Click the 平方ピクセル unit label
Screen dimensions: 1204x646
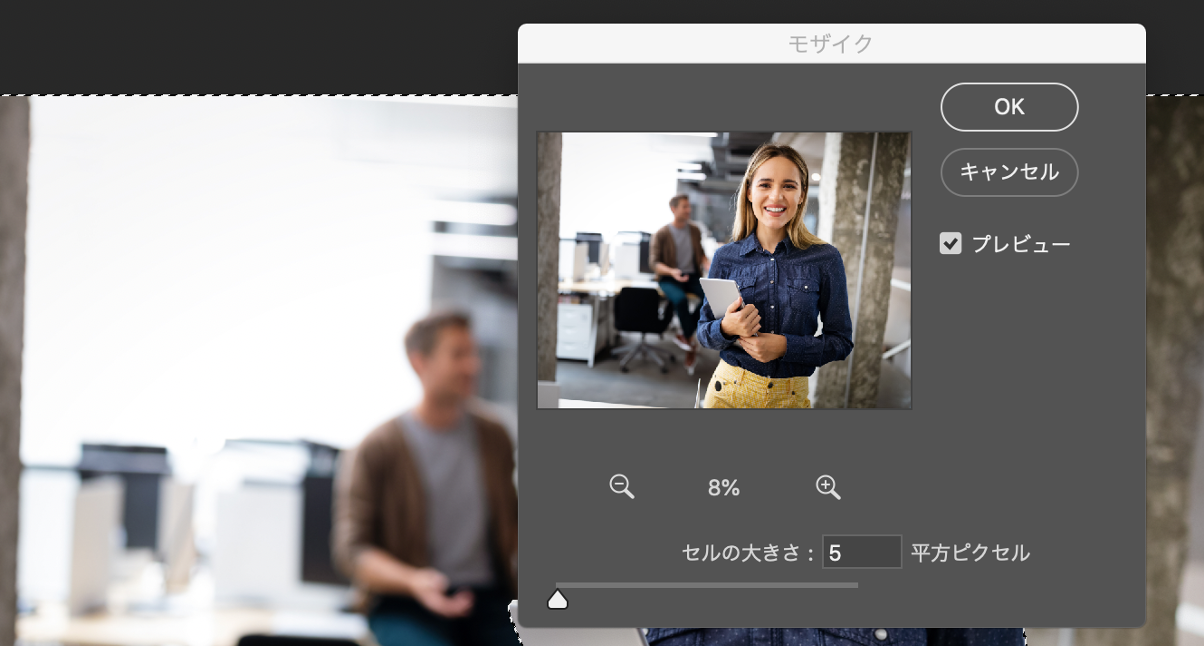click(970, 552)
